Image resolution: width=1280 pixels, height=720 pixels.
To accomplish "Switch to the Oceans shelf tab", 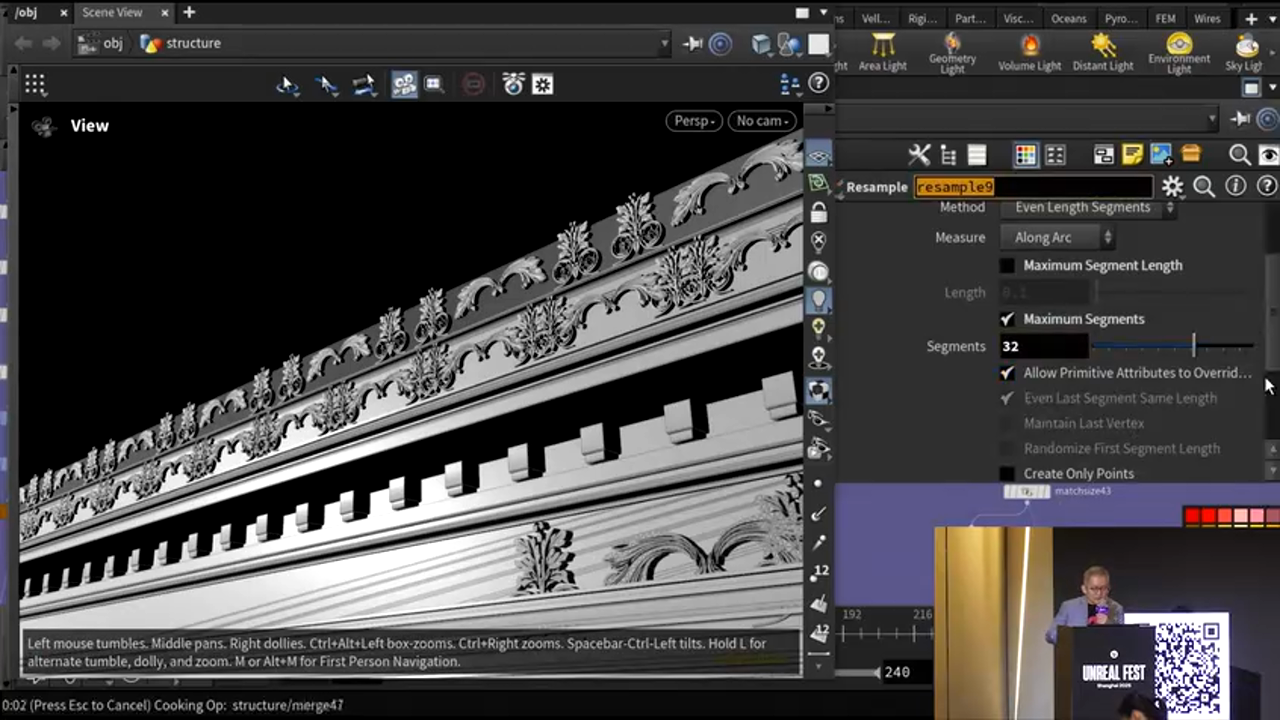I will point(1068,18).
